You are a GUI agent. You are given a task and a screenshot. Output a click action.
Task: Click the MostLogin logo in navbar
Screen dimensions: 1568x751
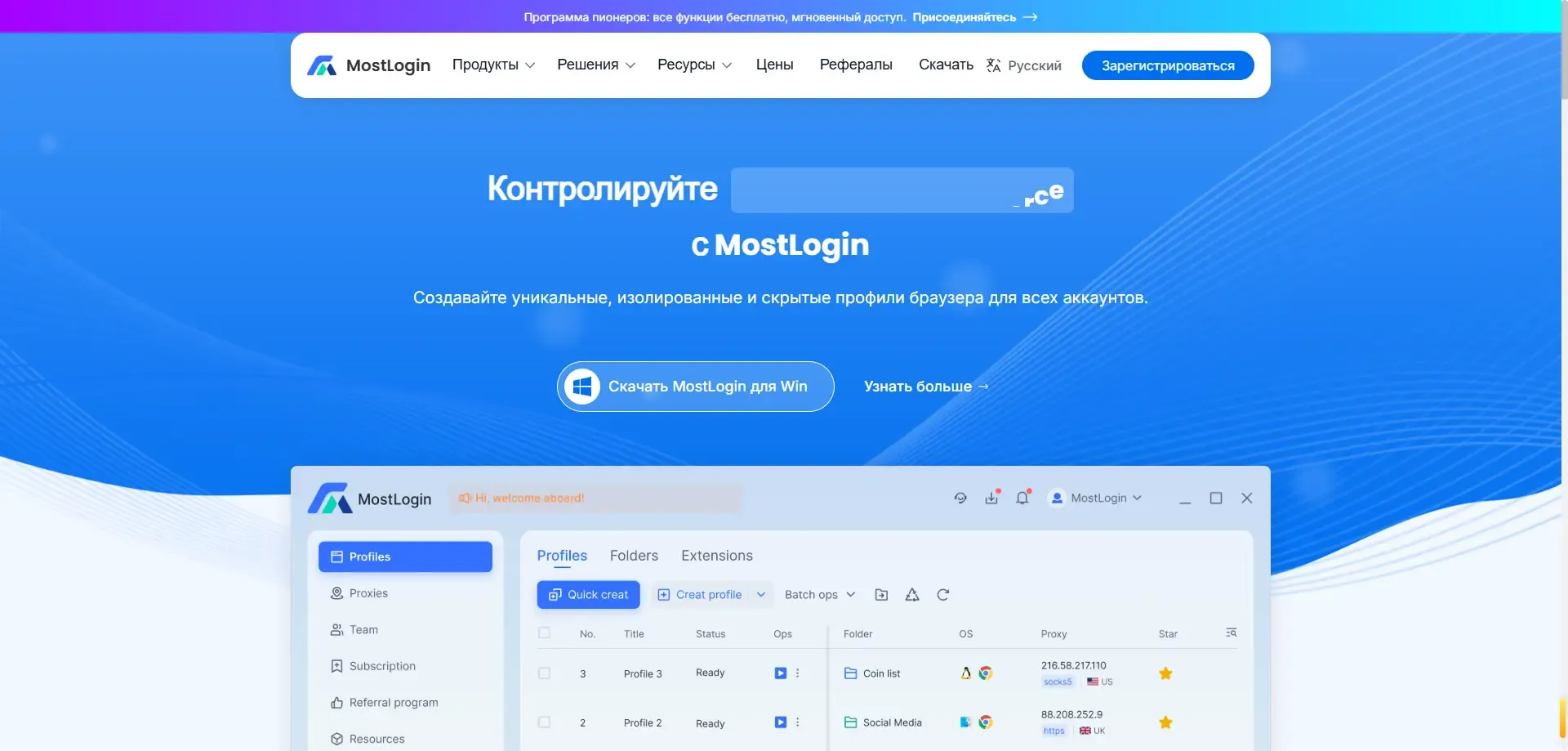point(368,65)
